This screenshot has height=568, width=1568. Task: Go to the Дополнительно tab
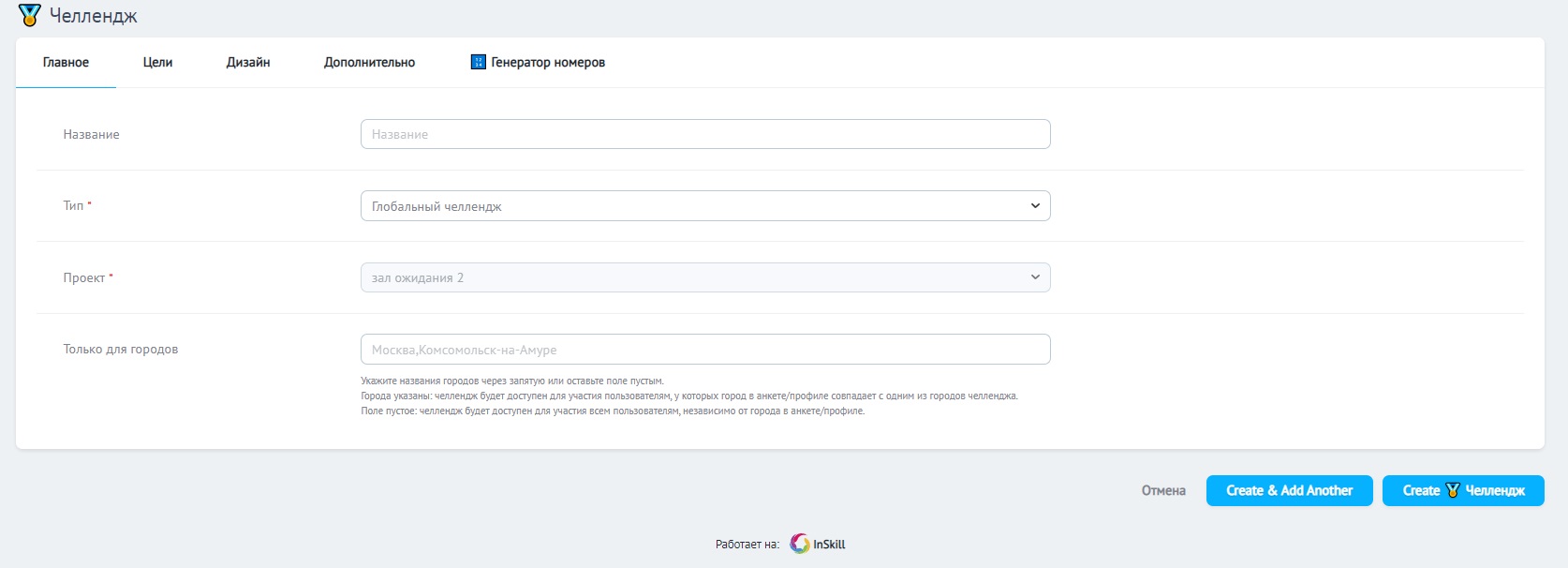[x=369, y=63]
